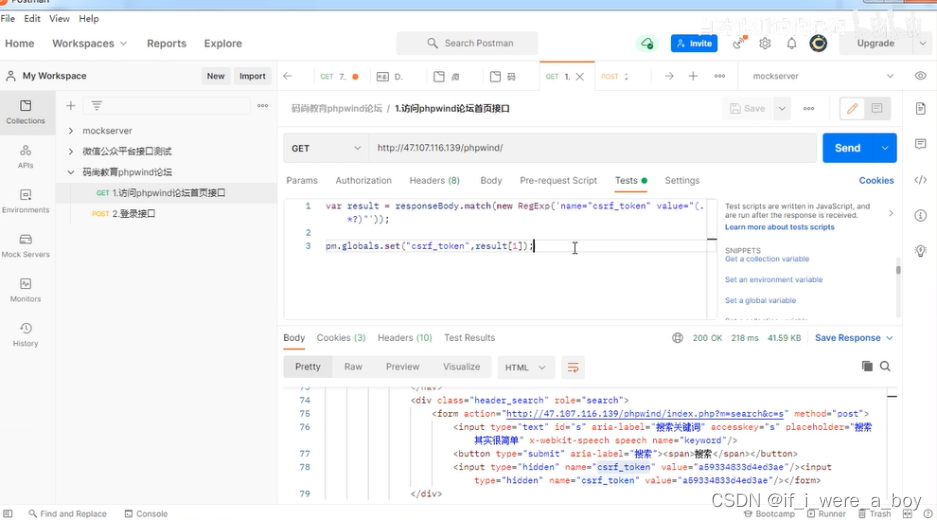Open the notifications bell

[791, 43]
